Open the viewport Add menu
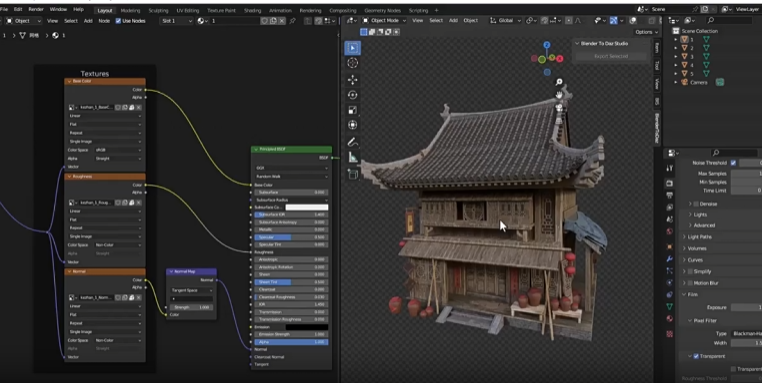 (453, 20)
